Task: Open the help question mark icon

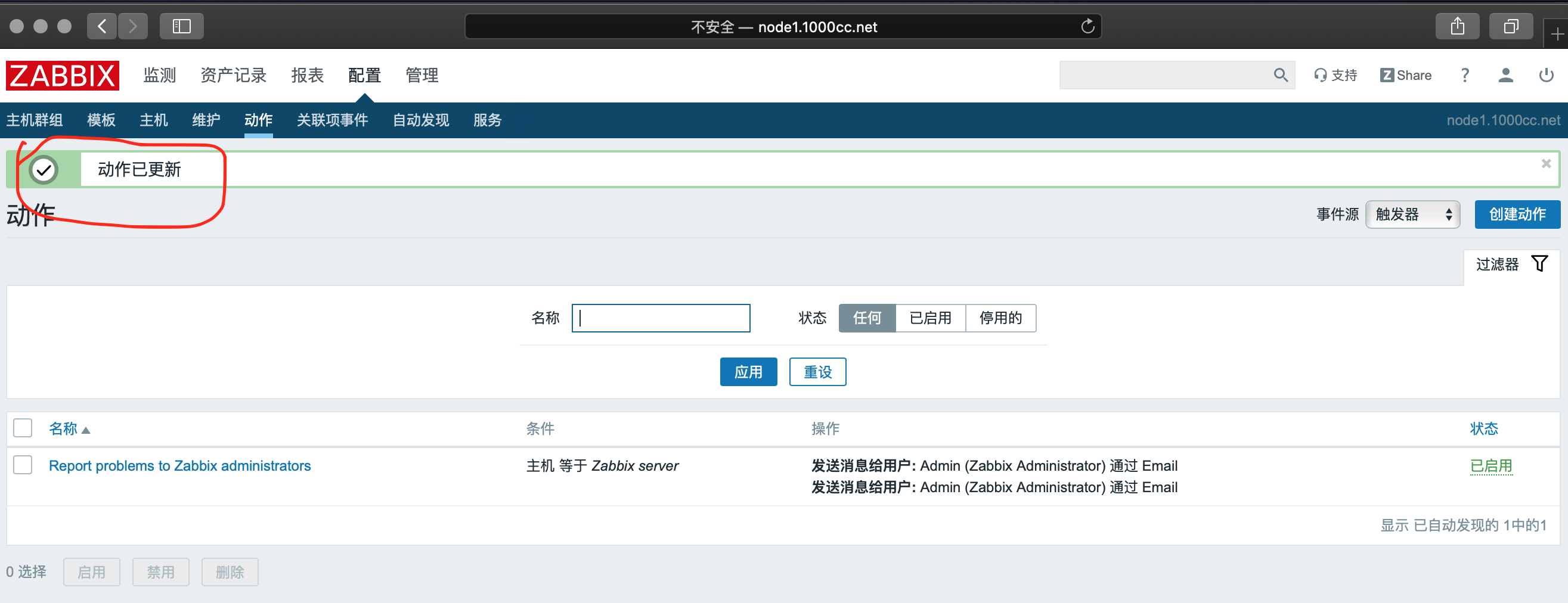Action: coord(1464,76)
